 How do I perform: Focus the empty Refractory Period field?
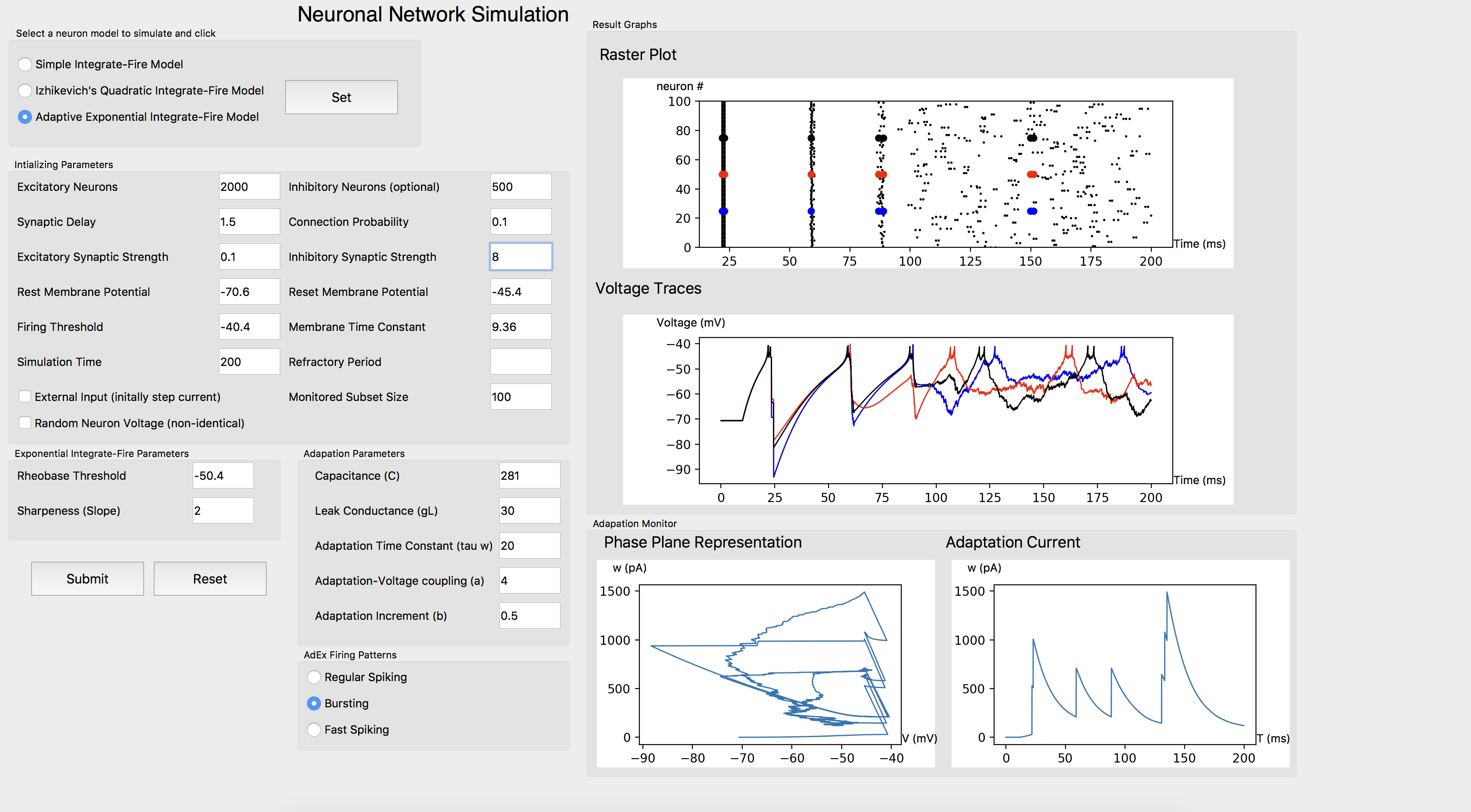[521, 362]
